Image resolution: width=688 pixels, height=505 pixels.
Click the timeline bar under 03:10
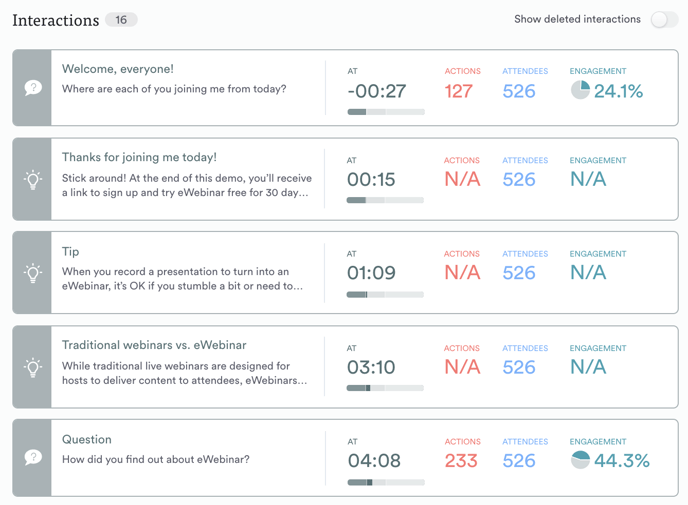click(x=385, y=388)
